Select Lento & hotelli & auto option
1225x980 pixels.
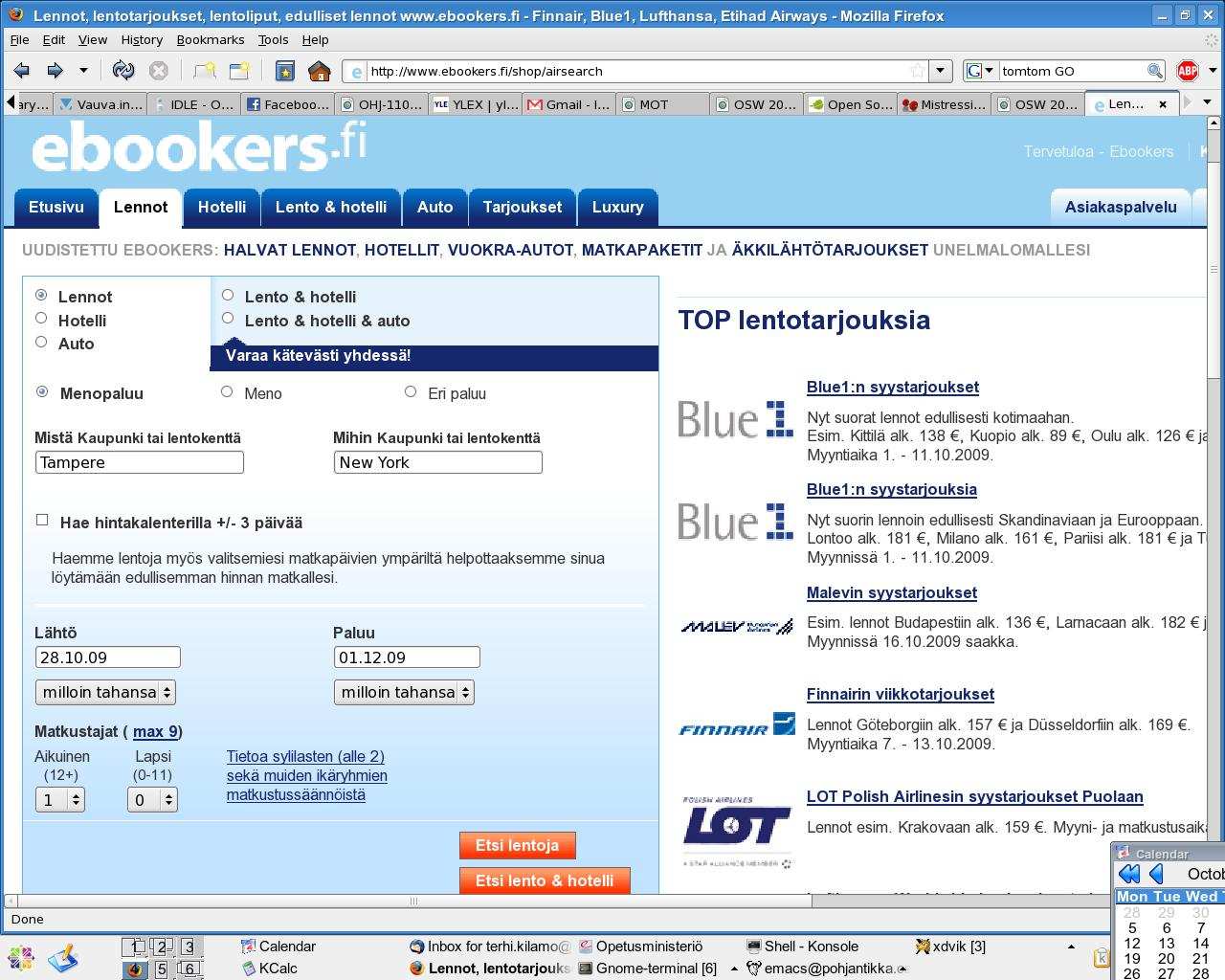point(228,318)
